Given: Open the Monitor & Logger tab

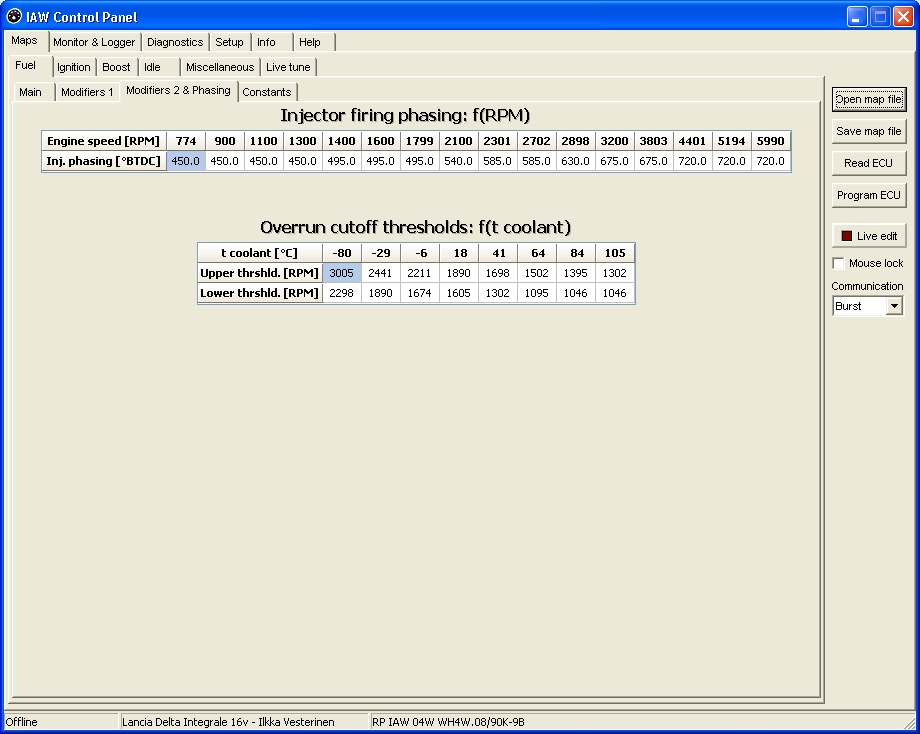Looking at the screenshot, I should pos(94,42).
